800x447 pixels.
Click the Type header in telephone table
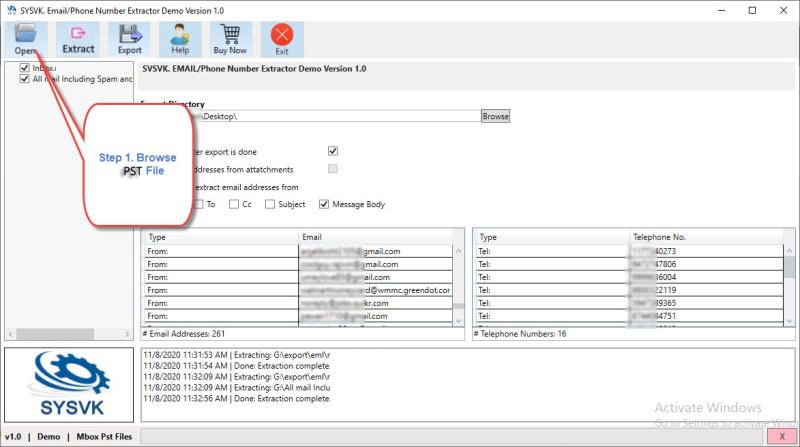[x=553, y=237]
